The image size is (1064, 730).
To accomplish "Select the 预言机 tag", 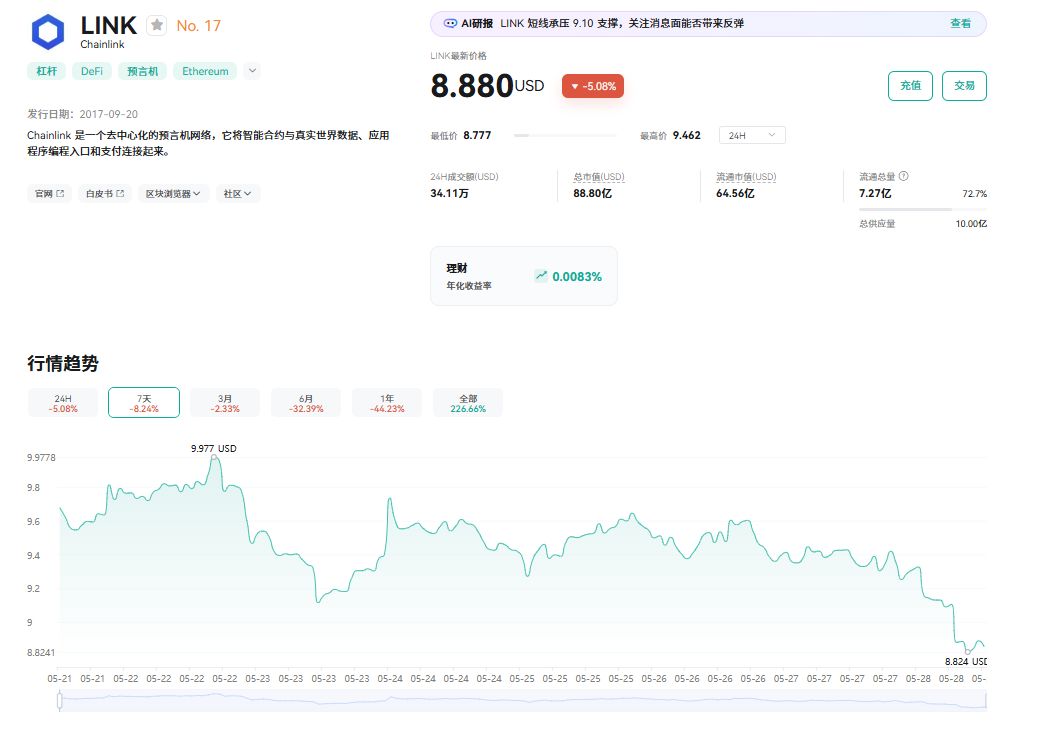I will 142,71.
